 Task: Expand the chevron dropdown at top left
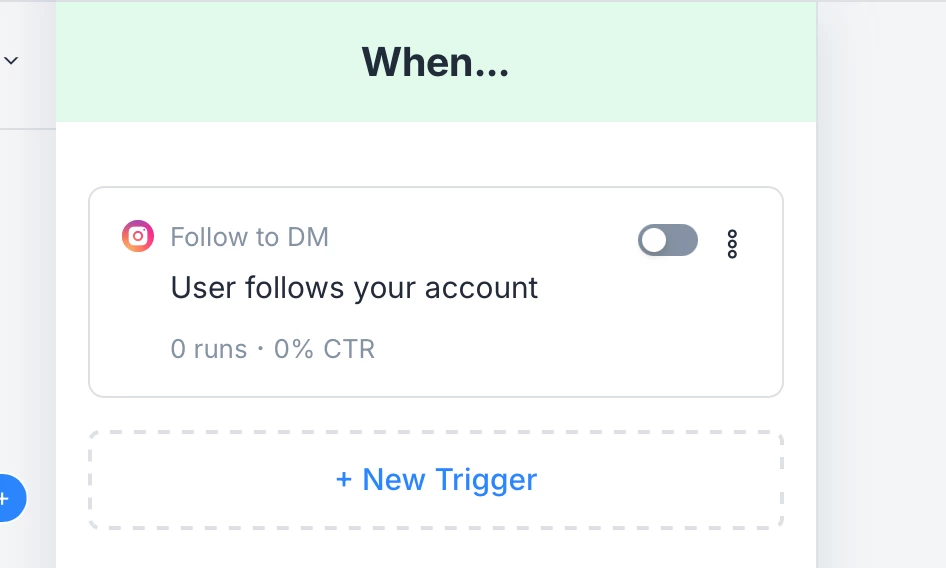point(11,61)
